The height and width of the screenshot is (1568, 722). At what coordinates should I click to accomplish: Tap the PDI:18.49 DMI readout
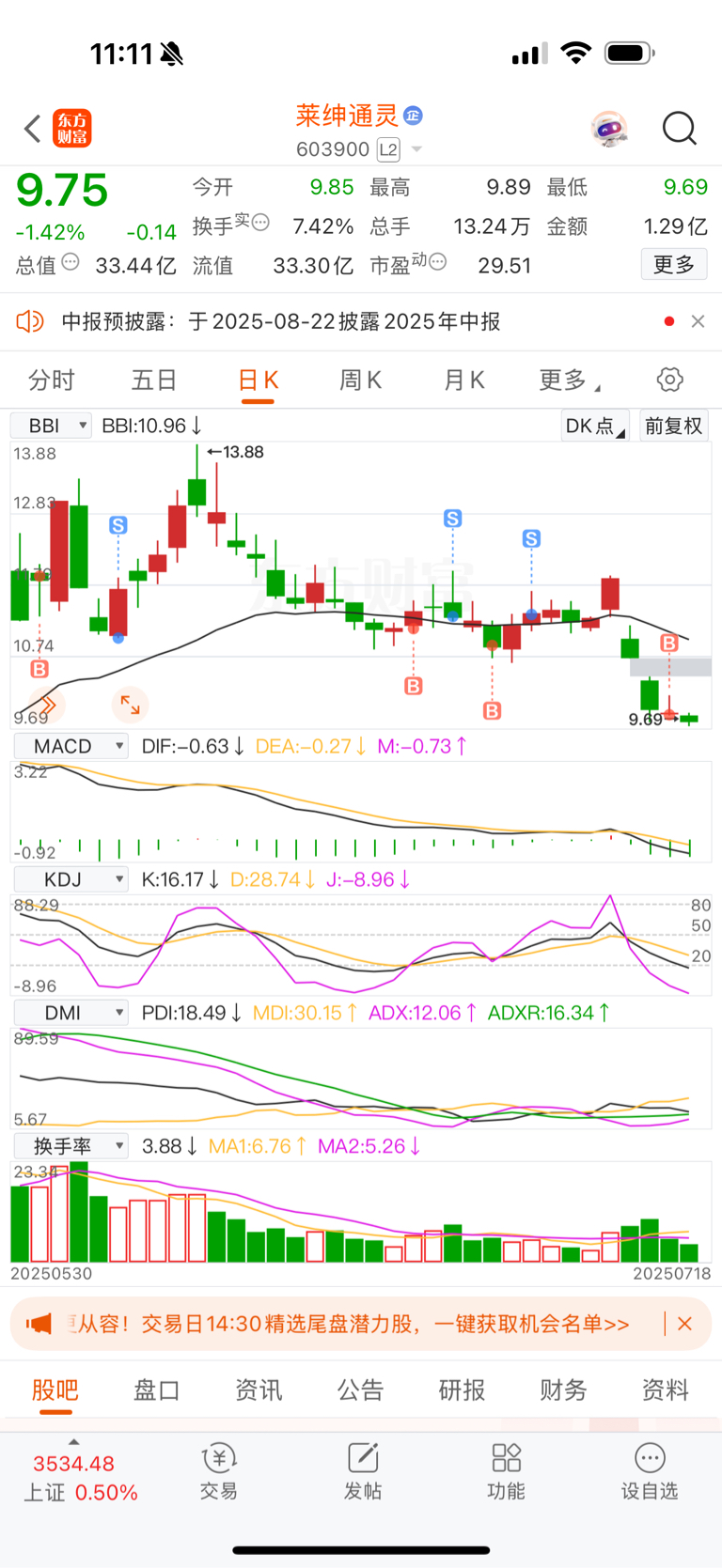tap(192, 1013)
